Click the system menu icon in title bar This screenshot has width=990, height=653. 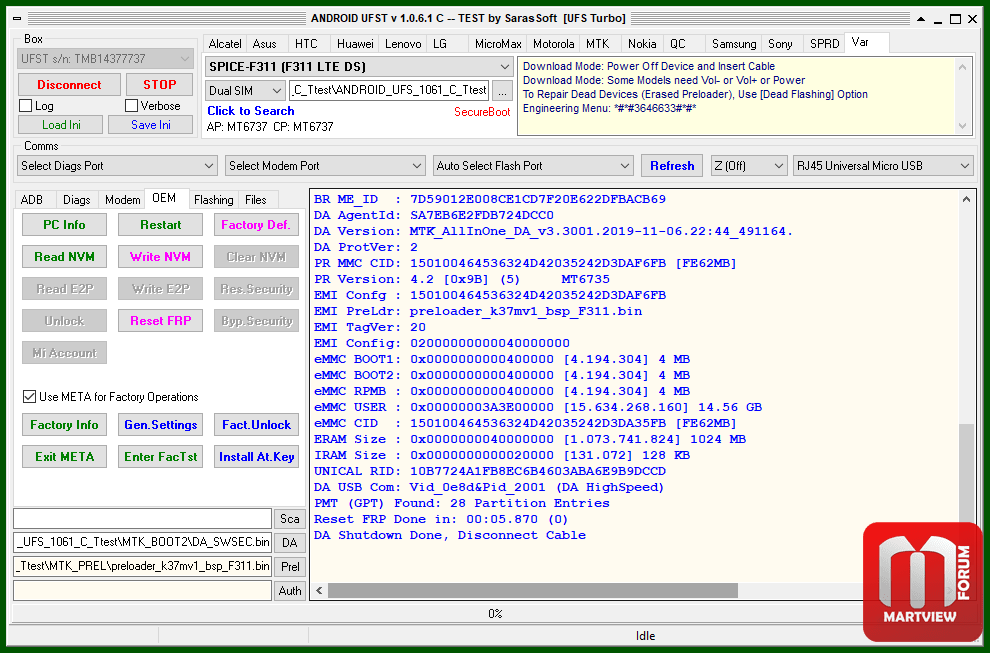(17, 18)
